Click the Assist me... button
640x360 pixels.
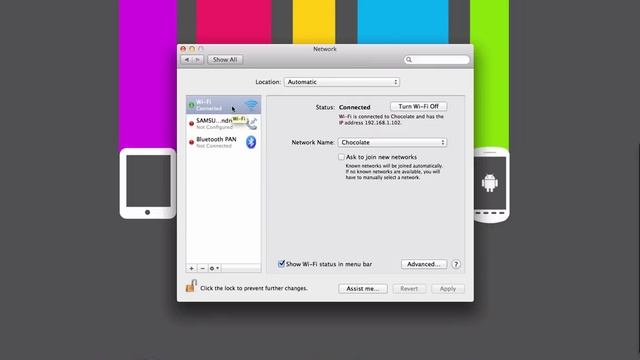point(362,289)
